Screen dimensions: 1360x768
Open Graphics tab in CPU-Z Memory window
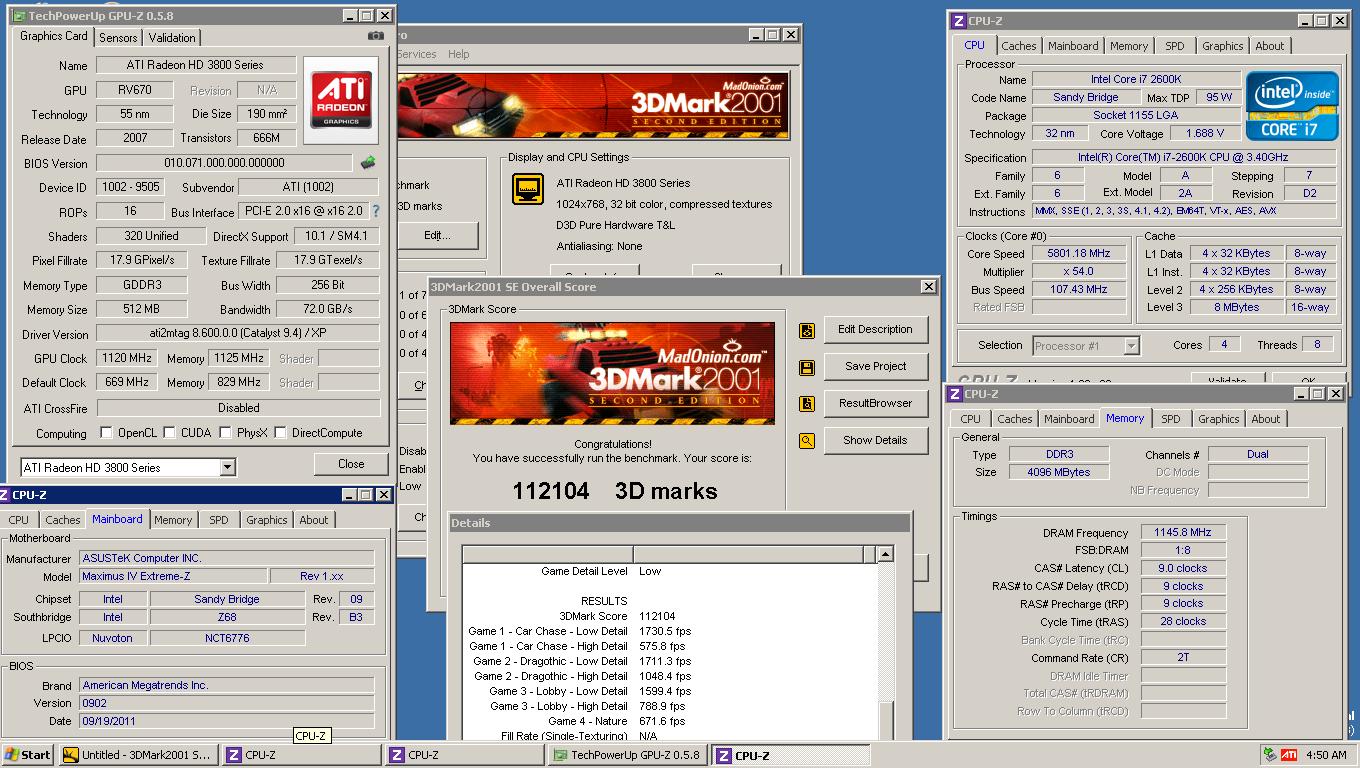pyautogui.click(x=1218, y=419)
